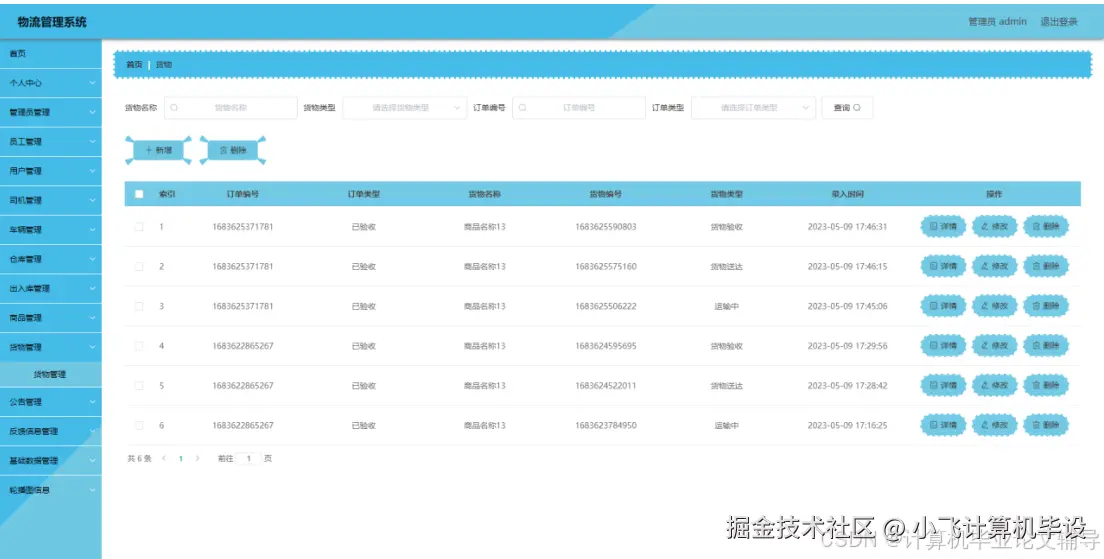
Task: Click the go-to page number input
Action: 248,458
